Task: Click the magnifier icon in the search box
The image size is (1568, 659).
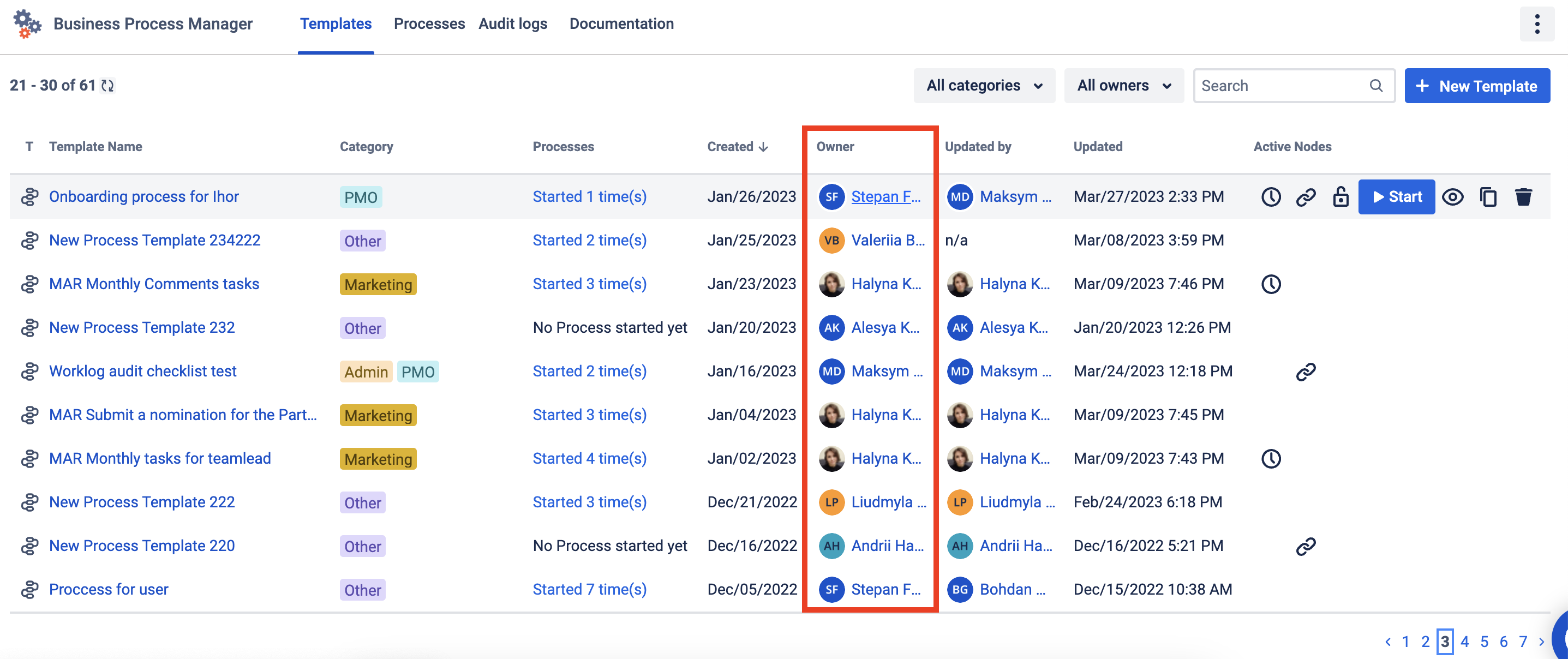Action: 1375,86
